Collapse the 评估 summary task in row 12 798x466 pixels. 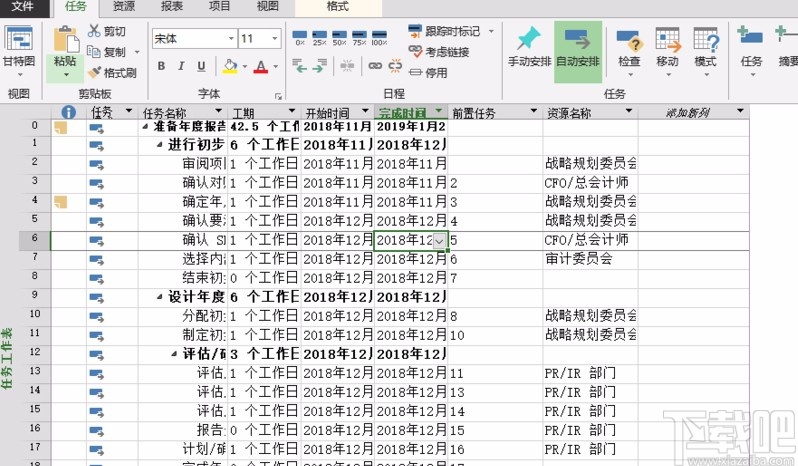pyautogui.click(x=174, y=354)
